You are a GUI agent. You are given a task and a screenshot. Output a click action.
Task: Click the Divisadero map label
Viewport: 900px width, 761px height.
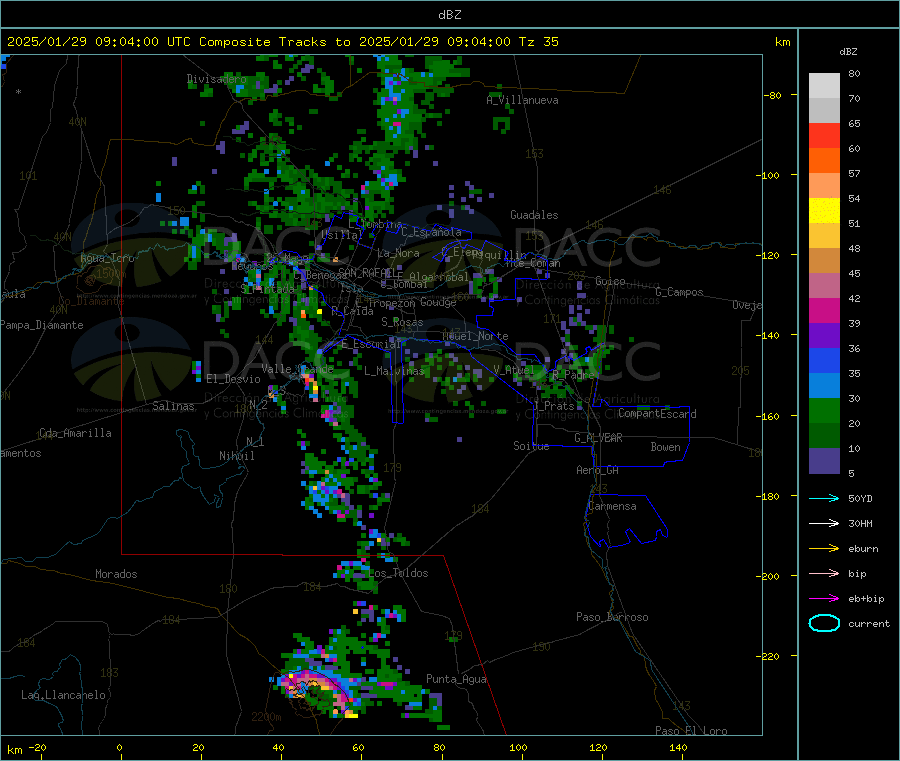[216, 79]
